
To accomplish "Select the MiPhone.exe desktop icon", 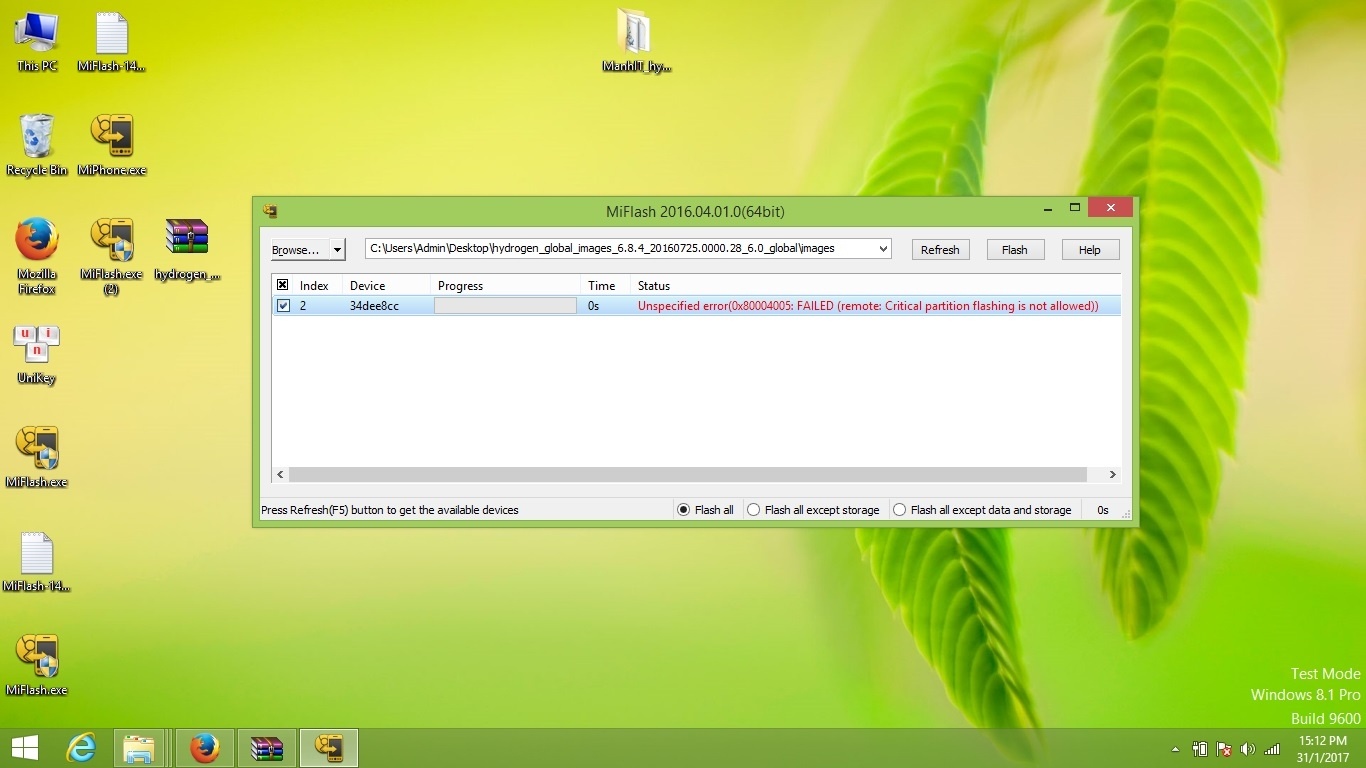I will pos(112,146).
